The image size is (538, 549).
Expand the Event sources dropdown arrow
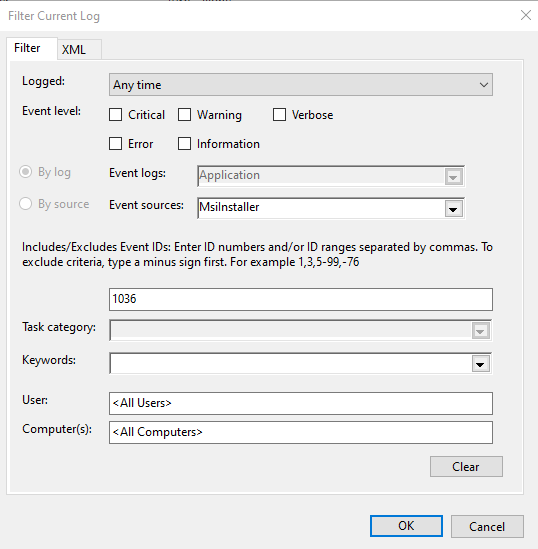coord(454,209)
